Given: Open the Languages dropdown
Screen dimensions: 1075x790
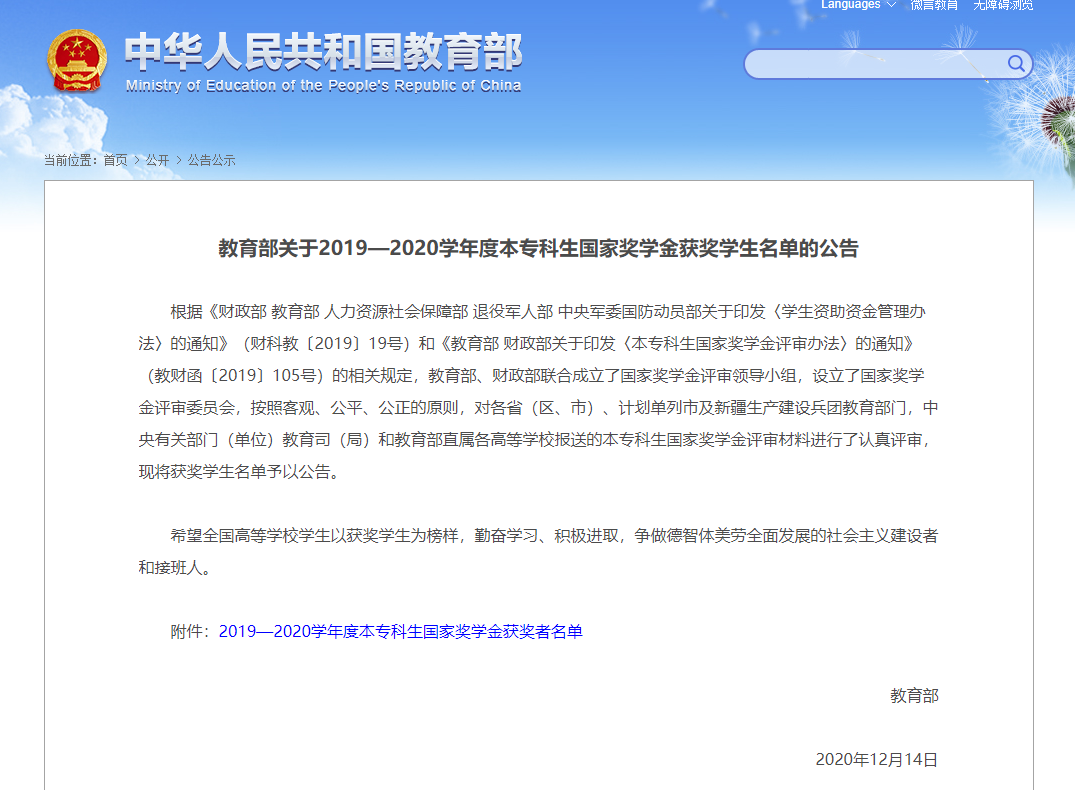Looking at the screenshot, I should (x=858, y=5).
